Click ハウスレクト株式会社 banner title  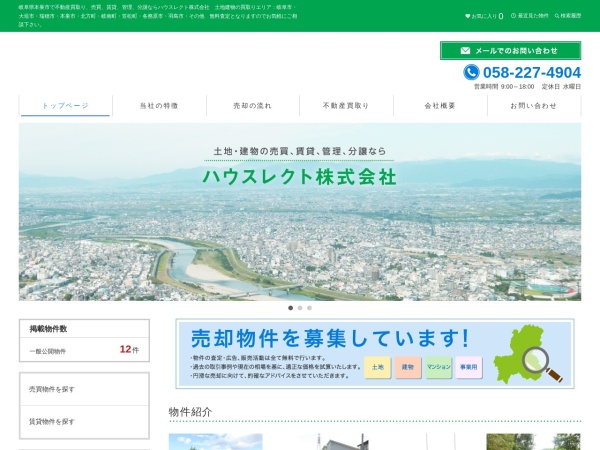pos(299,177)
